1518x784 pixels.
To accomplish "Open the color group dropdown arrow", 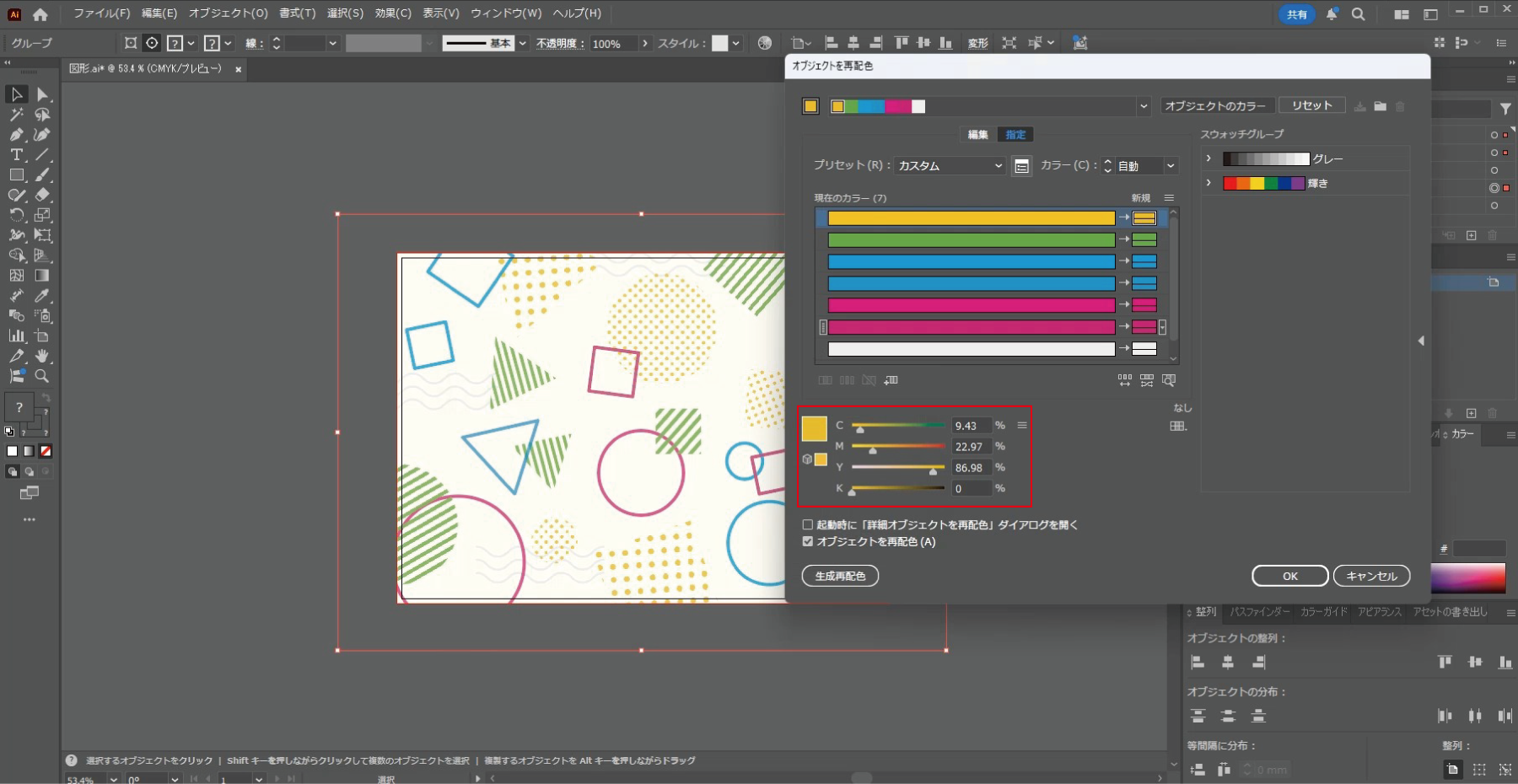I will pos(1144,106).
